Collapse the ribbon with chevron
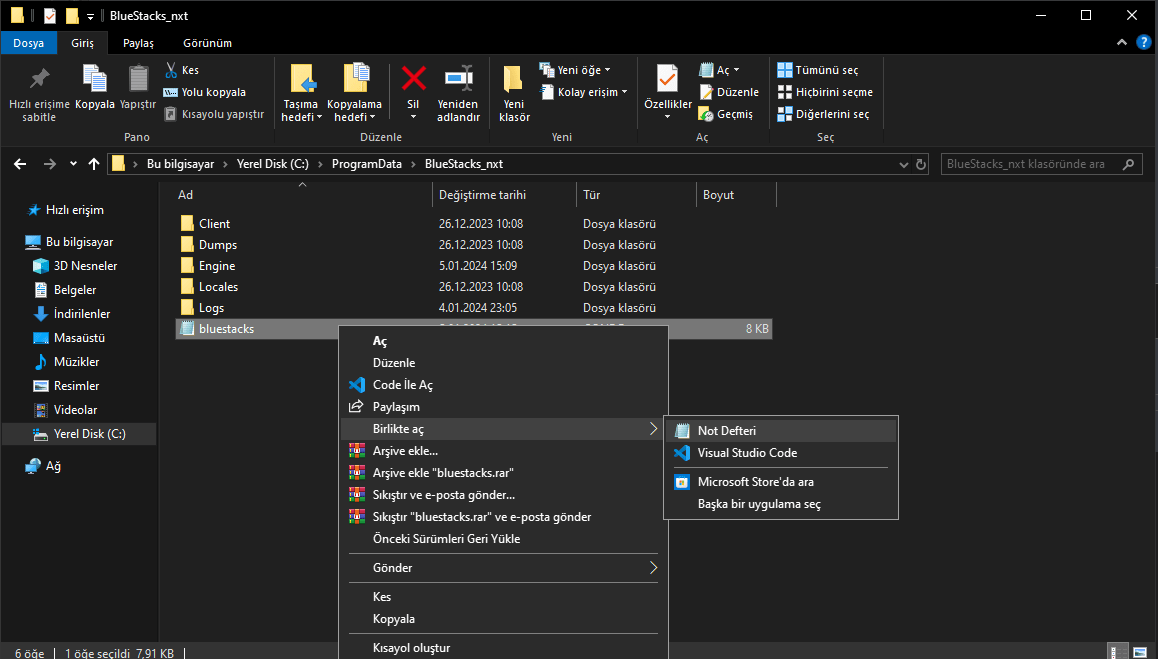Image resolution: width=1158 pixels, height=659 pixels. [x=1122, y=43]
